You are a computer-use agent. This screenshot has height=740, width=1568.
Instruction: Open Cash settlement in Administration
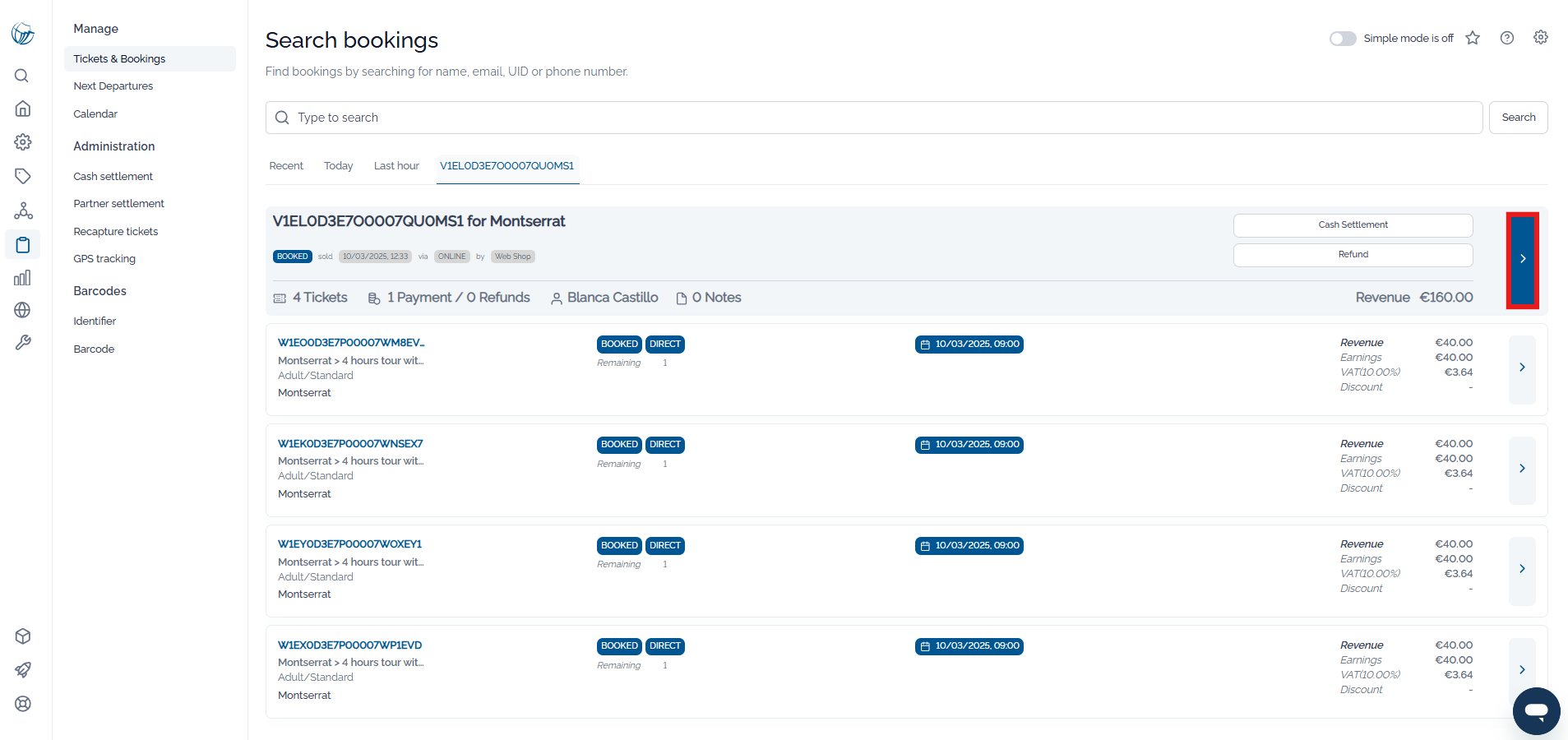113,177
